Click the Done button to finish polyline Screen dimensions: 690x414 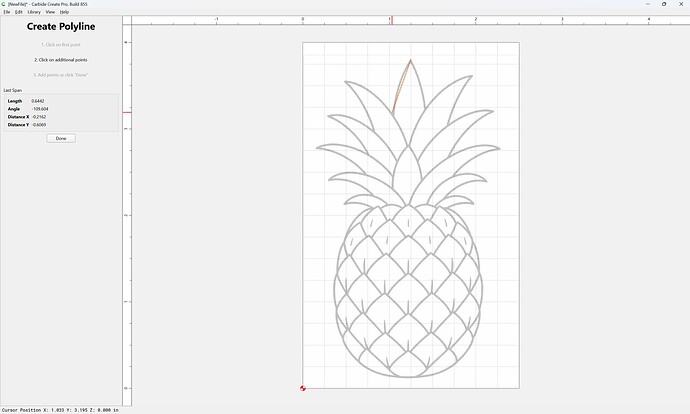pos(61,138)
